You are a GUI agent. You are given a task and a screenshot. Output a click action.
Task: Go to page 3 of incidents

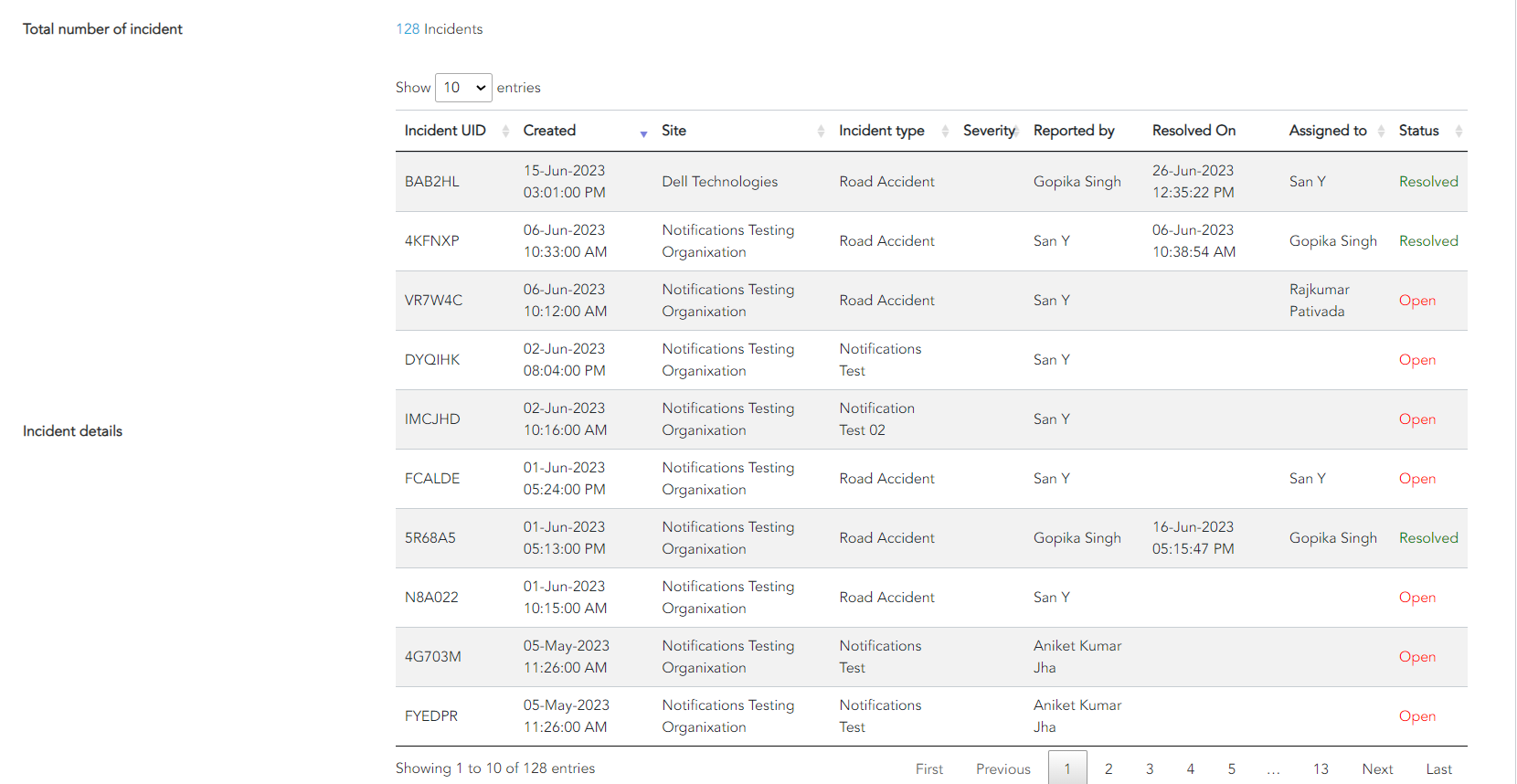[x=1150, y=768]
